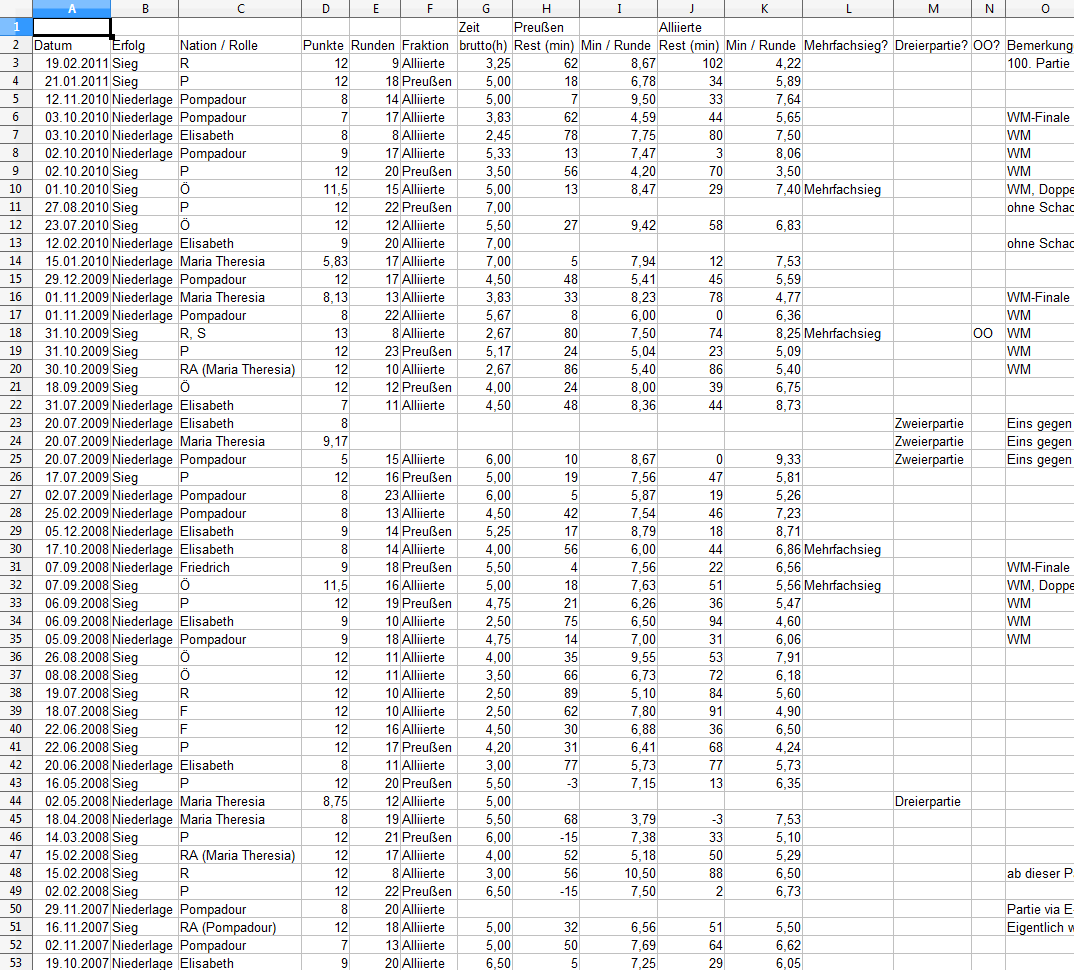Select row 44 header
This screenshot has width=1074, height=970.
[x=16, y=801]
